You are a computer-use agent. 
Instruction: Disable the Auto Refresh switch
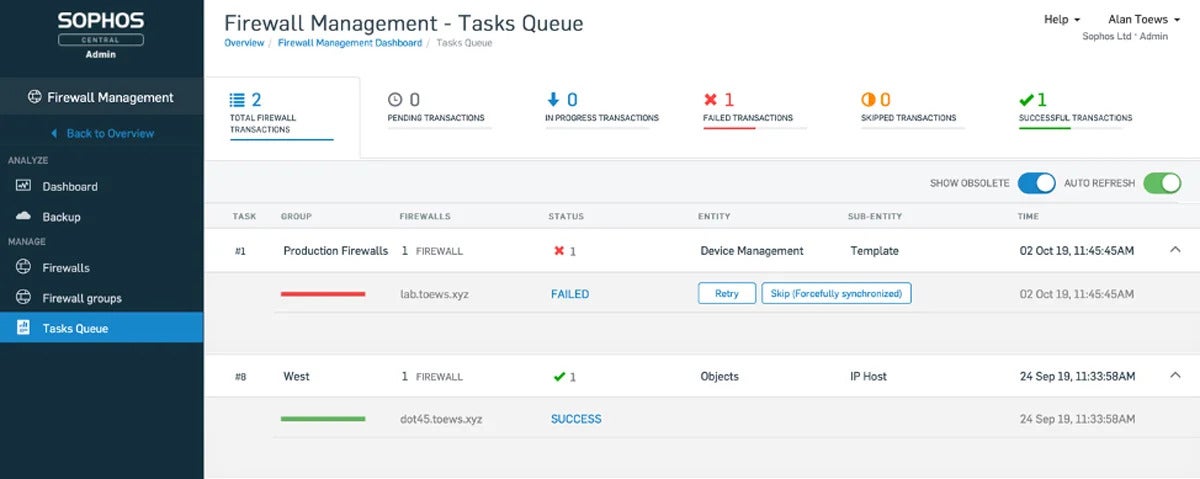pos(1162,183)
